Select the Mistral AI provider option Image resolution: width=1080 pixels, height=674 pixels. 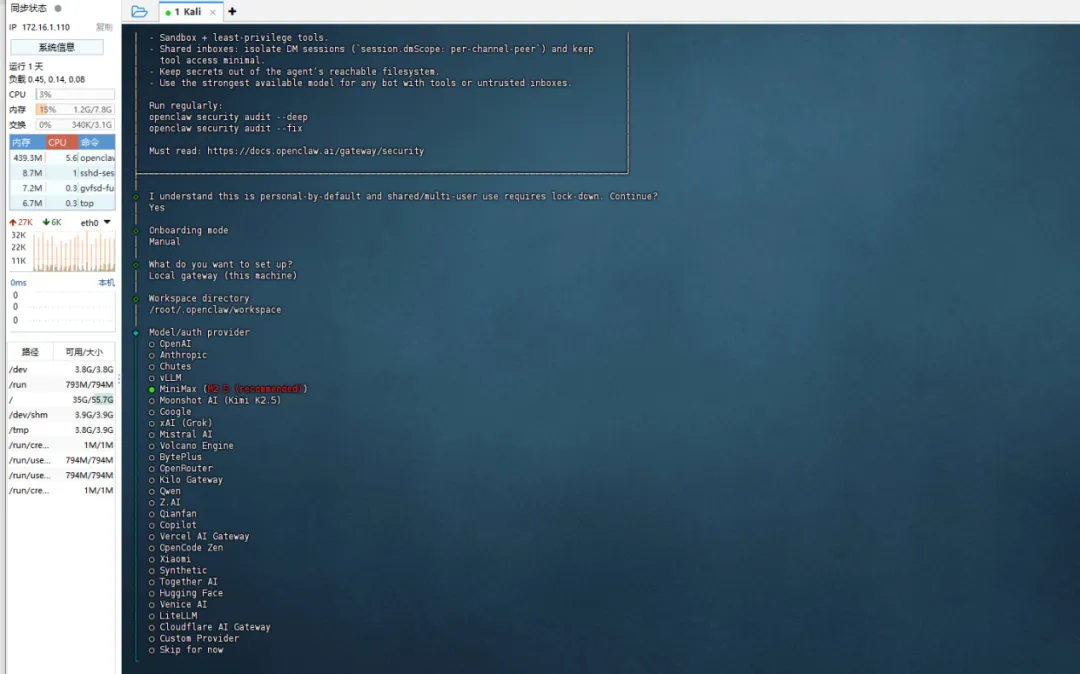180,434
